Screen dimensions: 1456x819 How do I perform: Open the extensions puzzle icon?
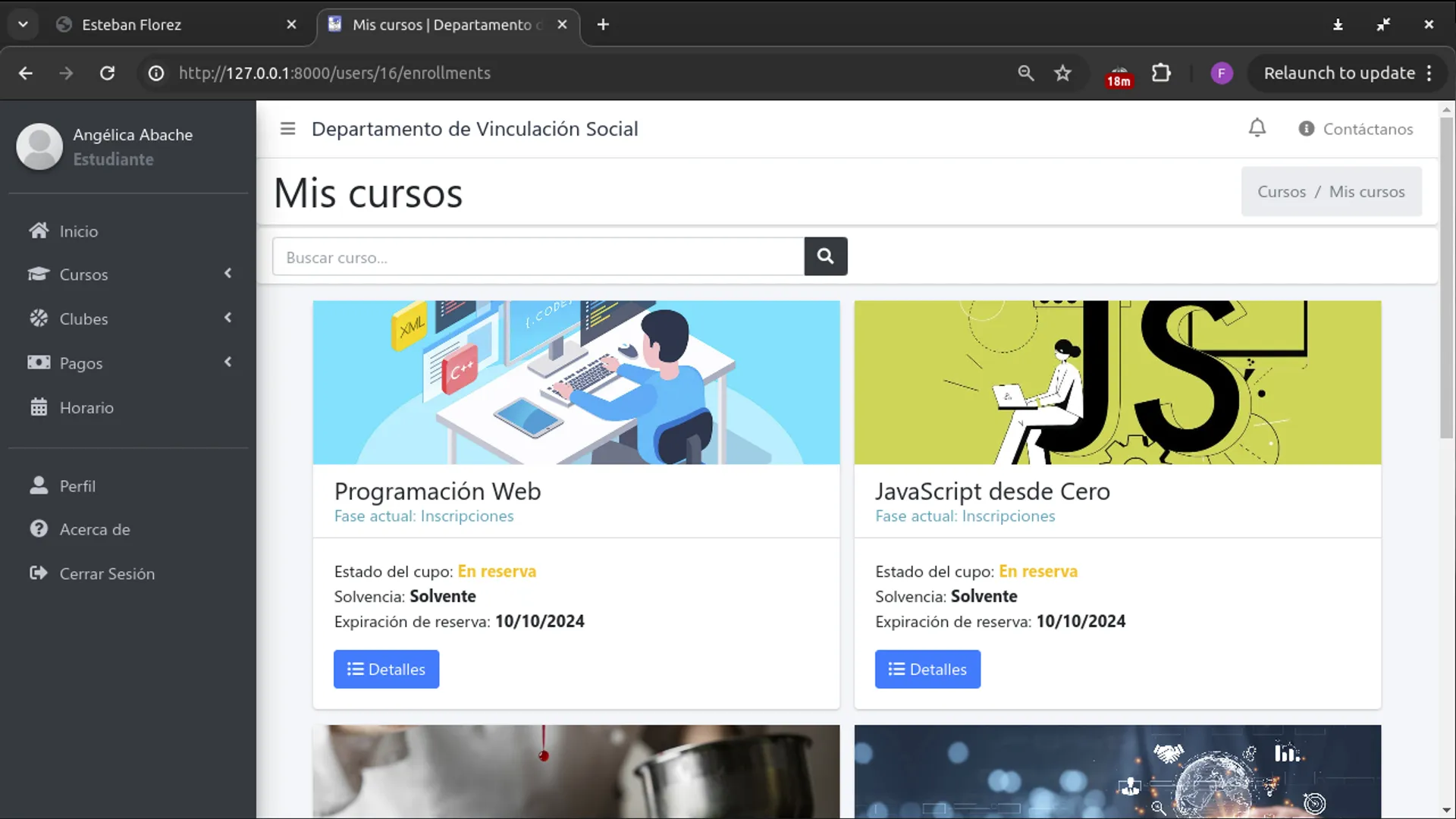pos(1161,73)
